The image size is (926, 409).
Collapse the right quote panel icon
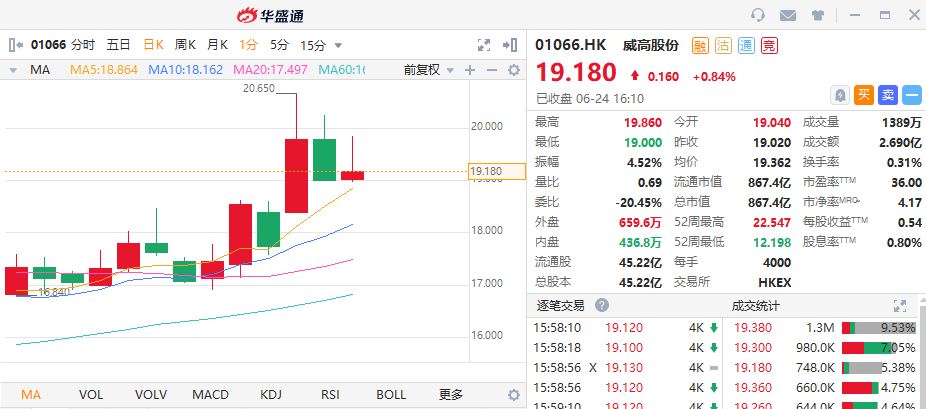pos(510,45)
